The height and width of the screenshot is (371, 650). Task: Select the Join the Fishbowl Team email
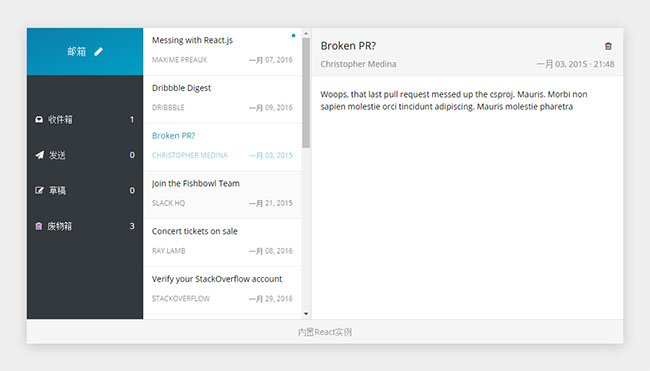(222, 195)
